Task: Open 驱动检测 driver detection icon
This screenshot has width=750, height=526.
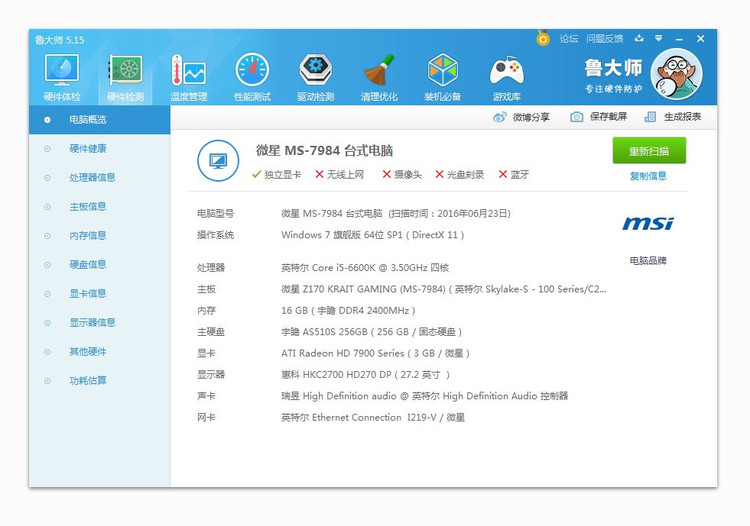Action: 315,71
